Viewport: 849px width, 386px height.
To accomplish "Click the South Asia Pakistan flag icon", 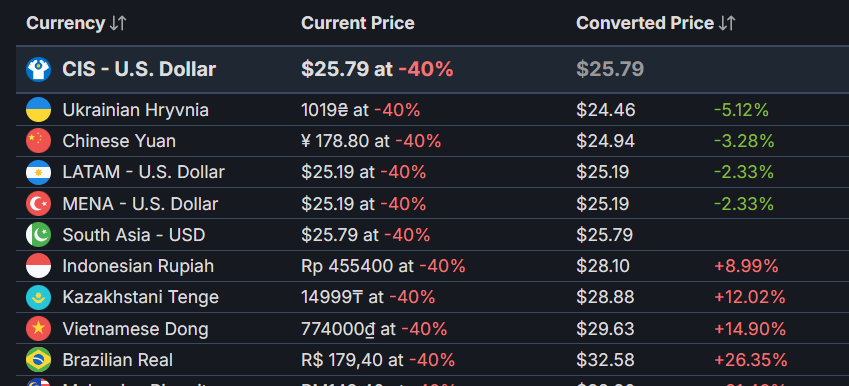I will click(38, 235).
